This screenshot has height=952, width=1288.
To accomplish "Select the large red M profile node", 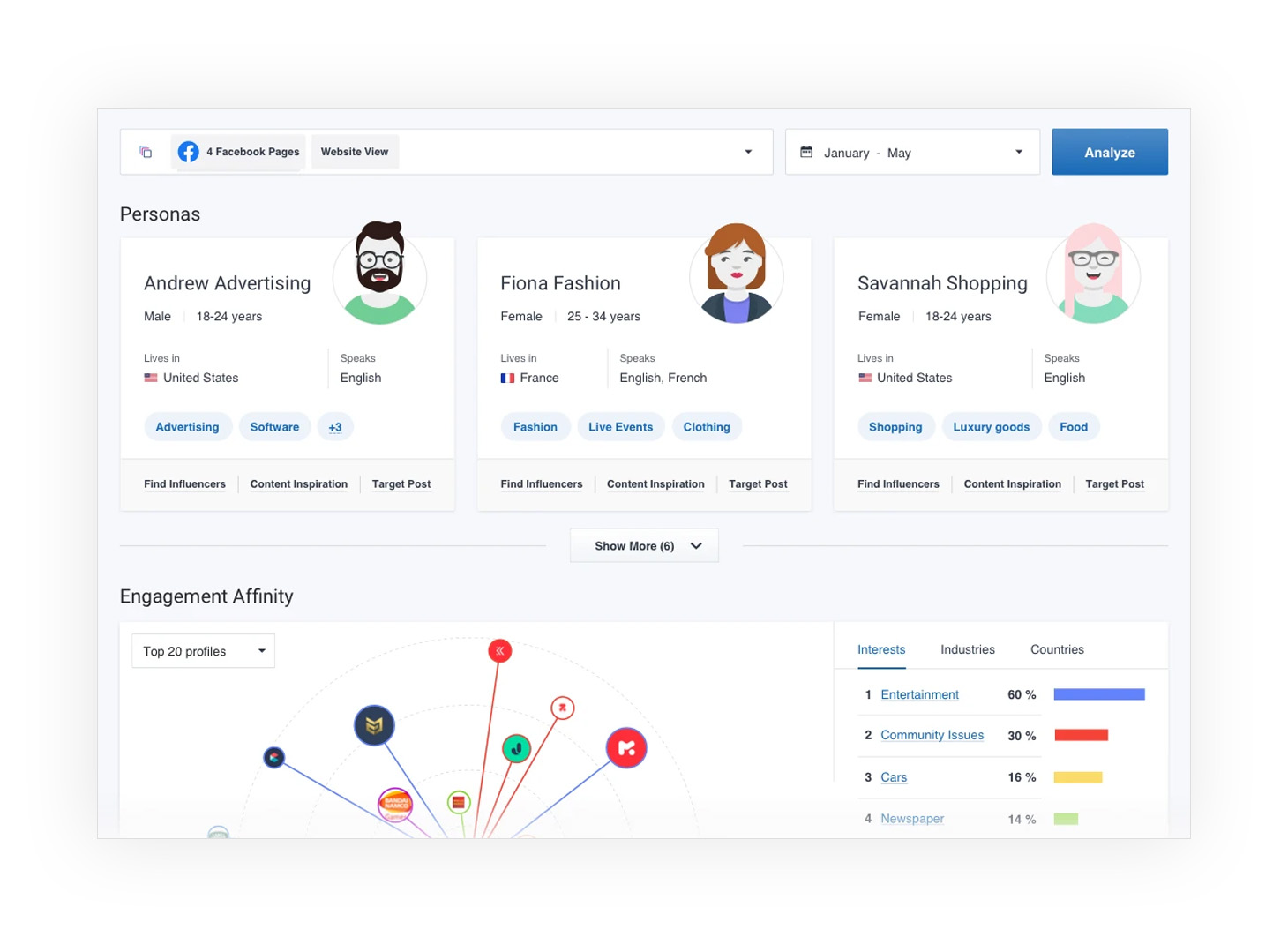I will pos(626,748).
